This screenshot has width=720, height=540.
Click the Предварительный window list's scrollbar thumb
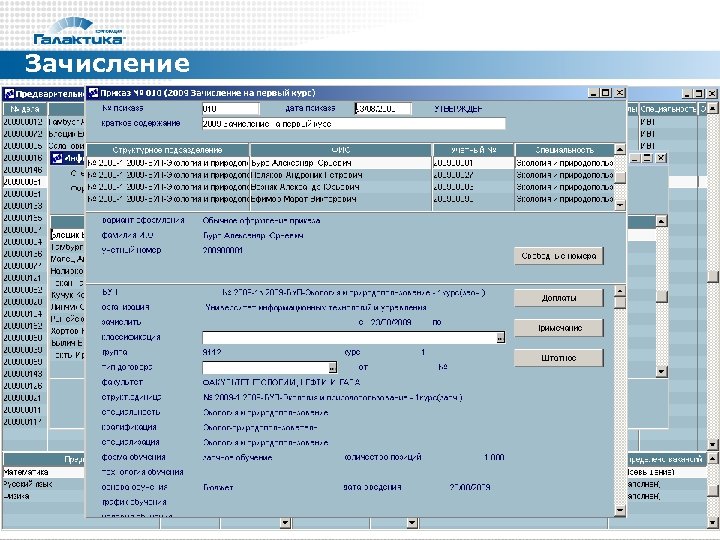click(x=713, y=276)
